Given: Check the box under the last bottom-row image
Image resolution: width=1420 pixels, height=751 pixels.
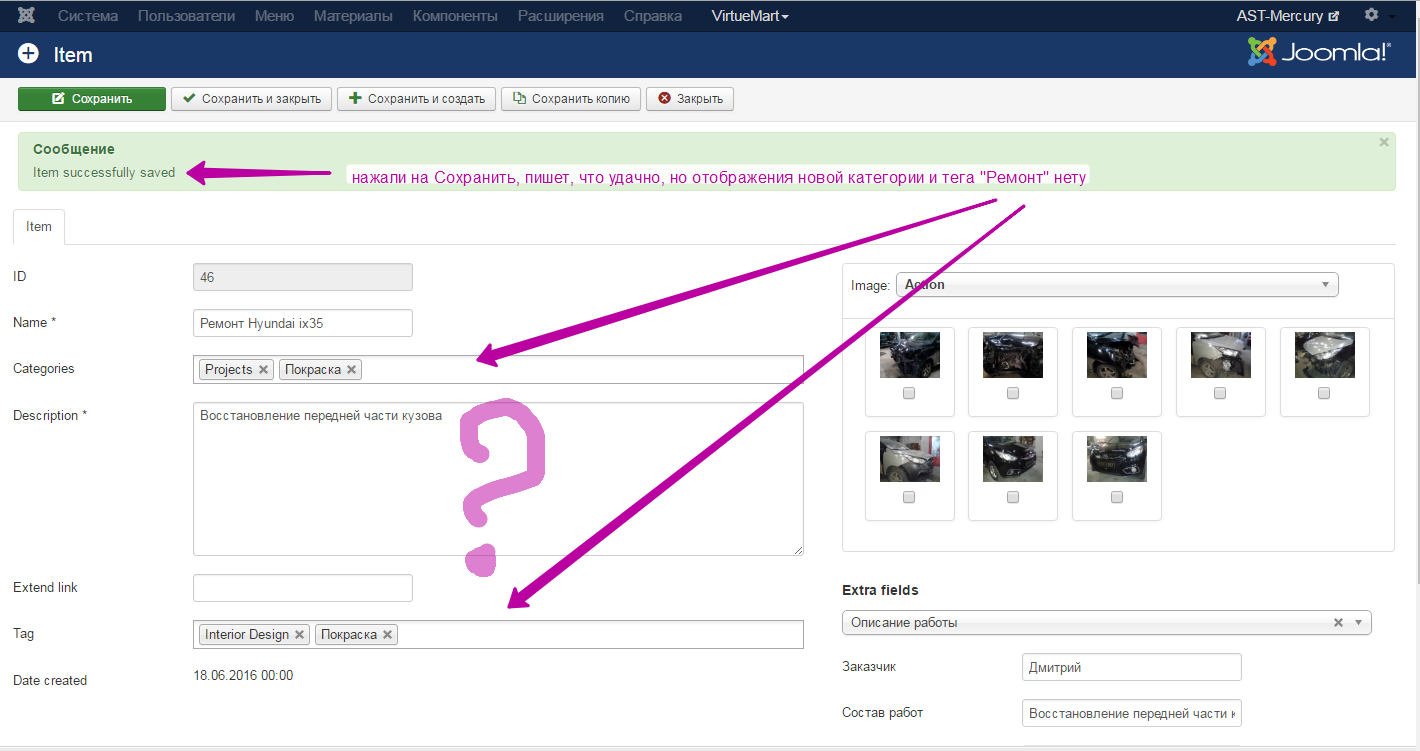Looking at the screenshot, I should pos(1117,497).
